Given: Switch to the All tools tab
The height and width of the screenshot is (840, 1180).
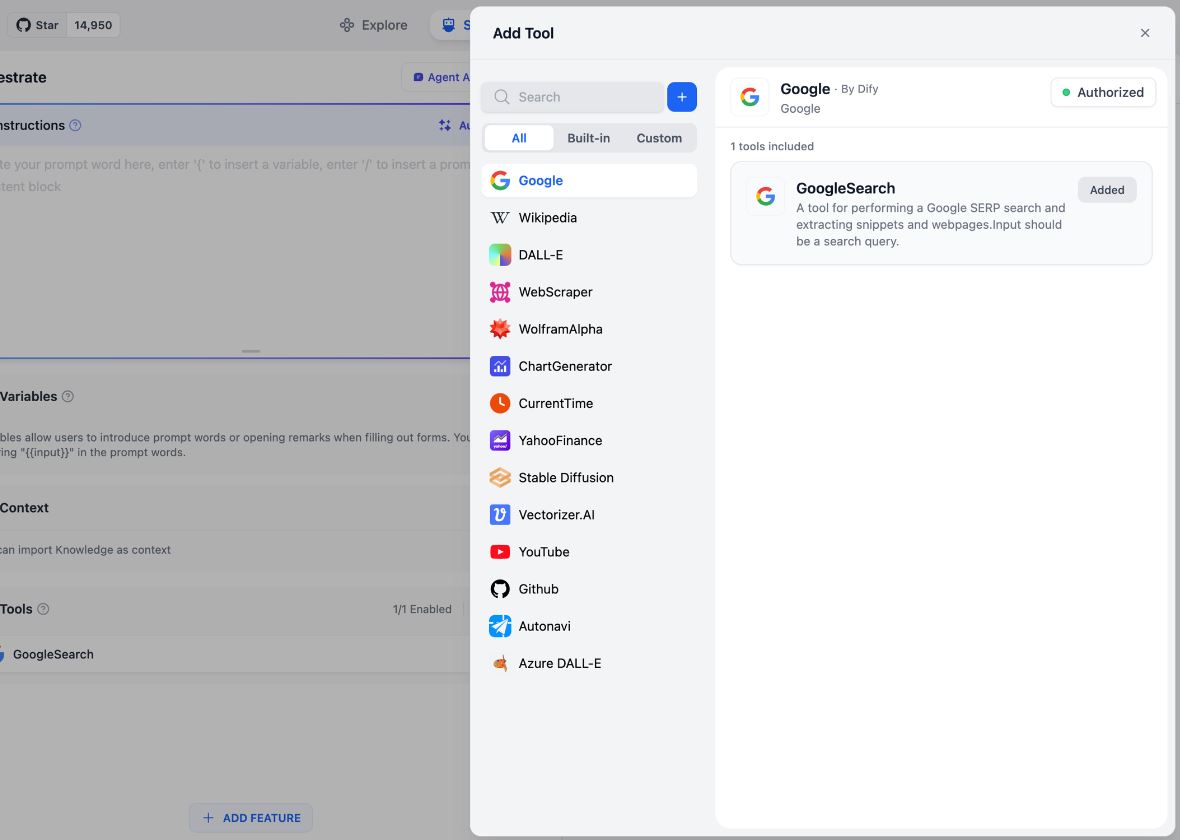Looking at the screenshot, I should 519,138.
